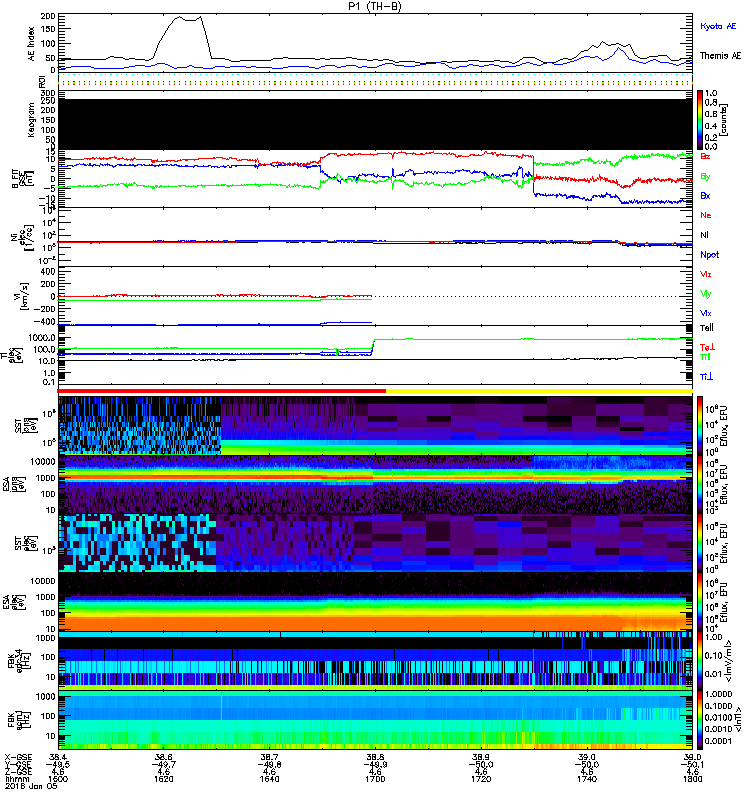Click the FBK electric field color scale bar
750x800 pixels.
click(701, 661)
